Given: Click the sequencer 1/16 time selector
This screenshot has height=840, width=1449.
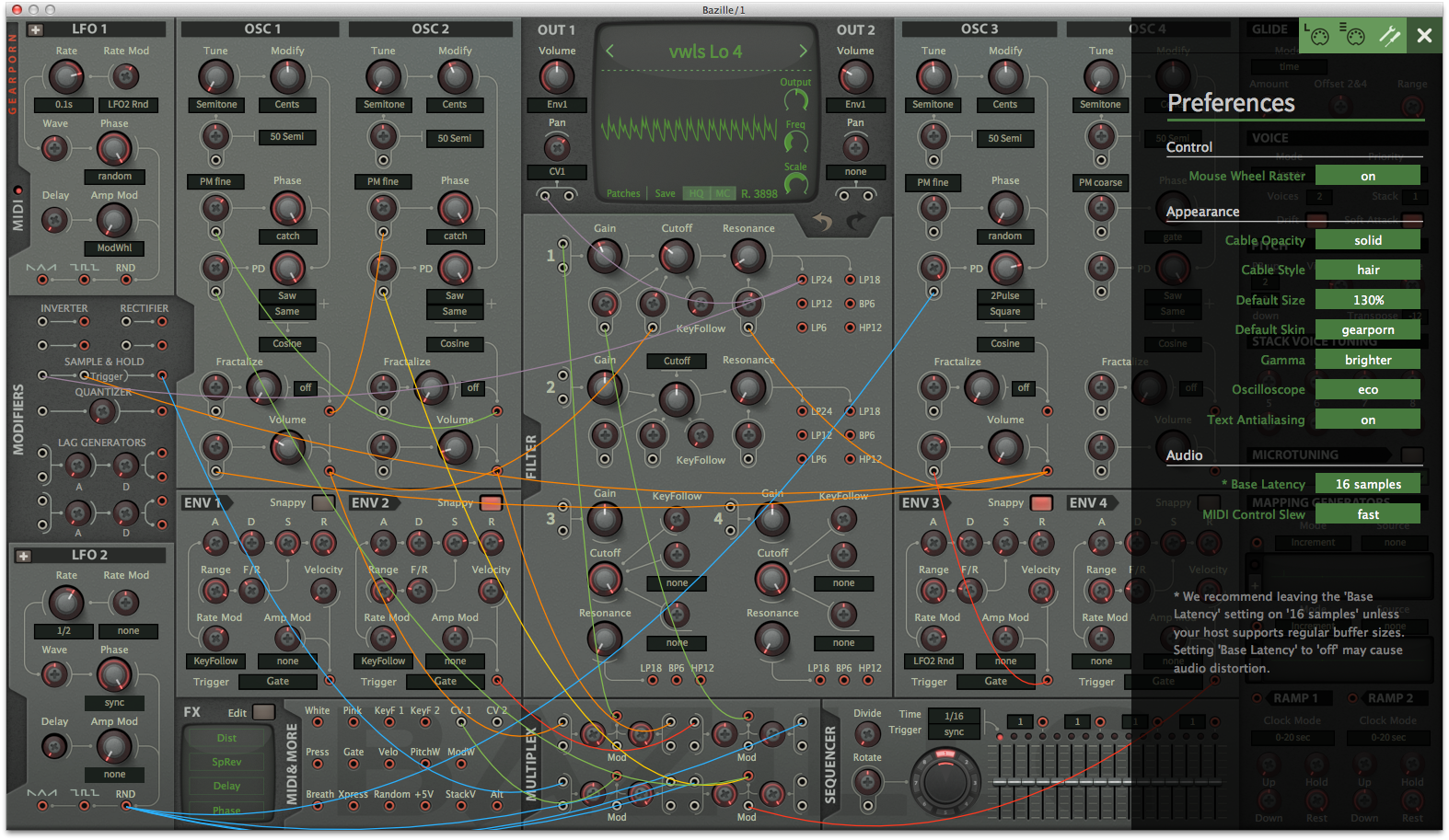Looking at the screenshot, I should [x=954, y=716].
